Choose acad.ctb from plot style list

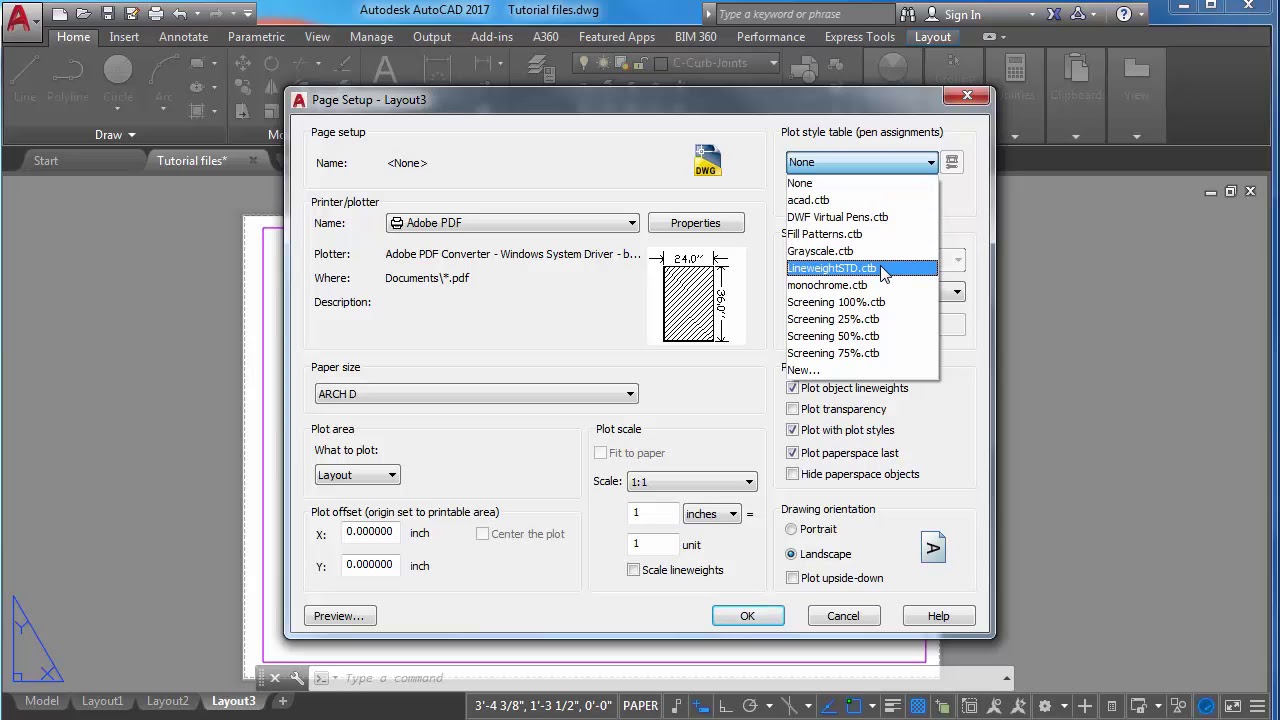click(862, 200)
